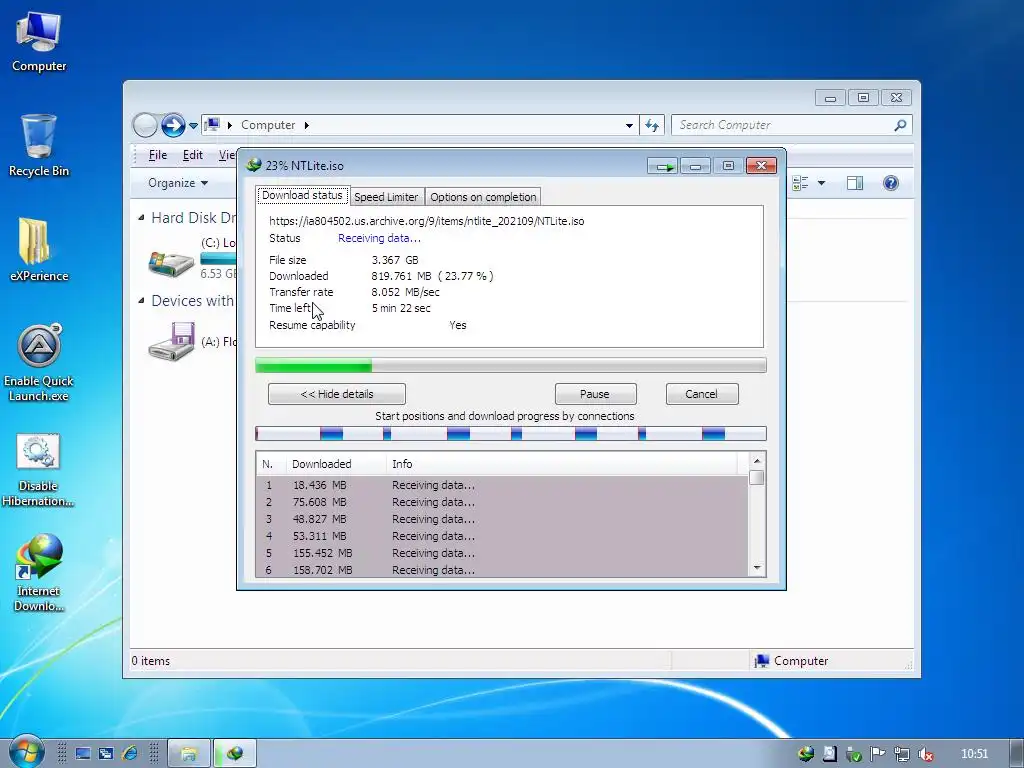Open the address bar history dropdown
1024x768 pixels.
click(629, 125)
